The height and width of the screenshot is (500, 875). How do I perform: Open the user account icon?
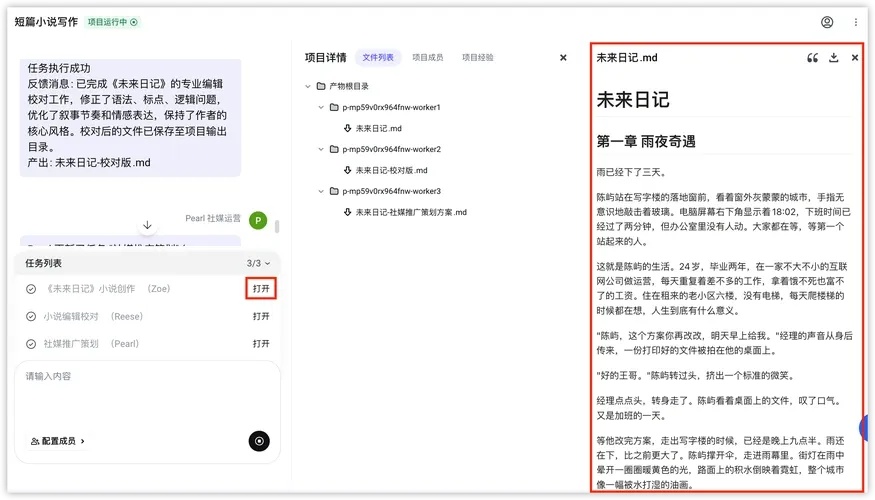click(x=827, y=22)
